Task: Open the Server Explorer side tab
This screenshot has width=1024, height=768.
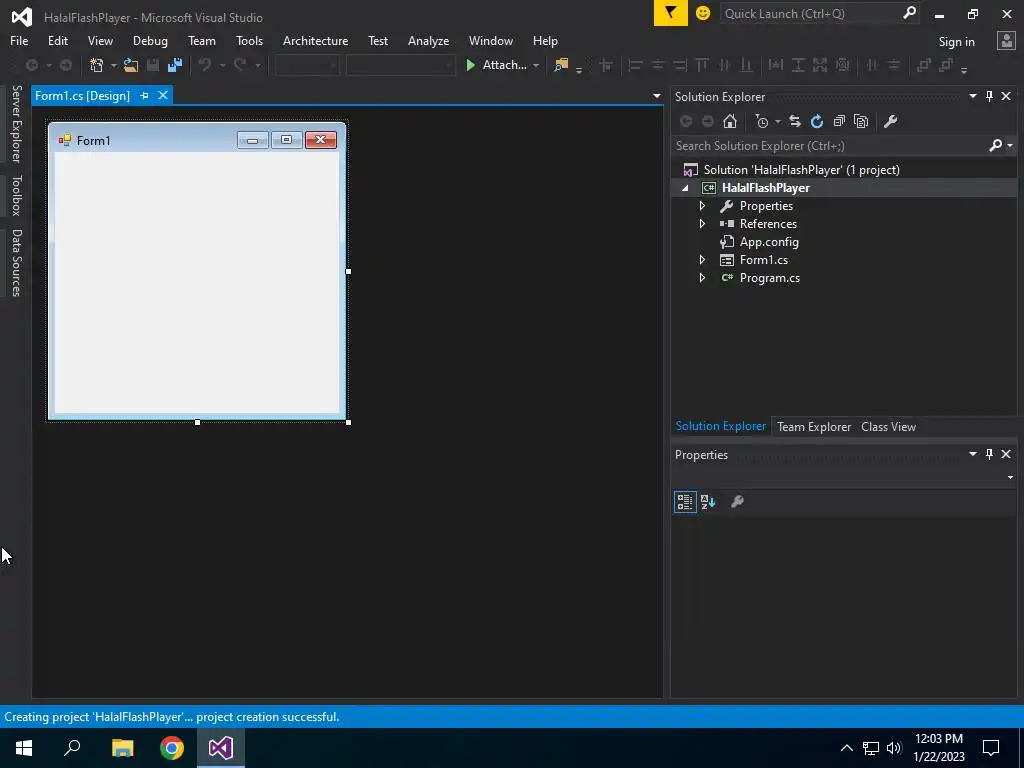Action: click(16, 123)
